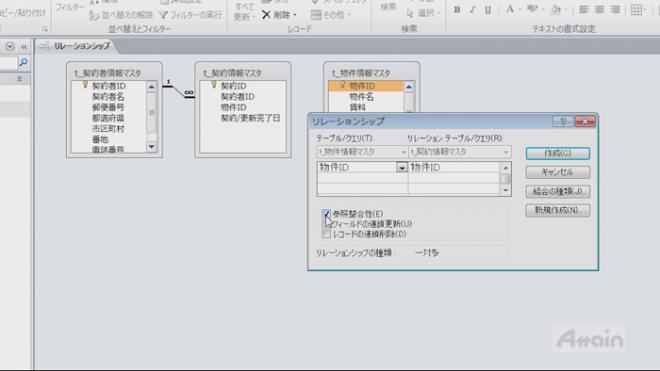Select 契約者名 field in t_契約者情報マスタ

coord(108,97)
